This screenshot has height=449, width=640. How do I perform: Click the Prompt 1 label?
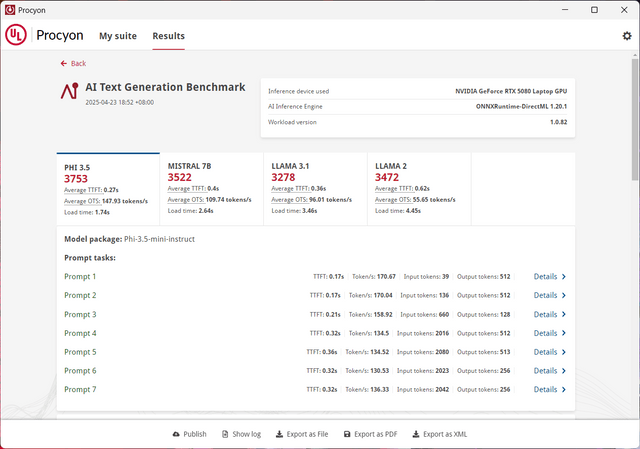80,276
